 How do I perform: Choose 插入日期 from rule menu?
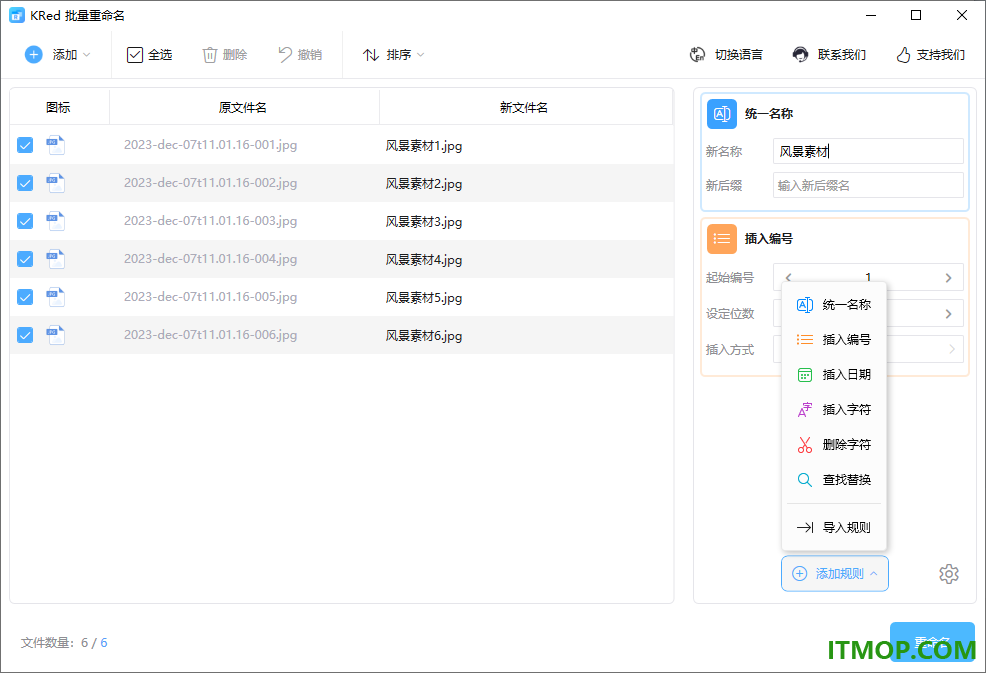click(834, 375)
